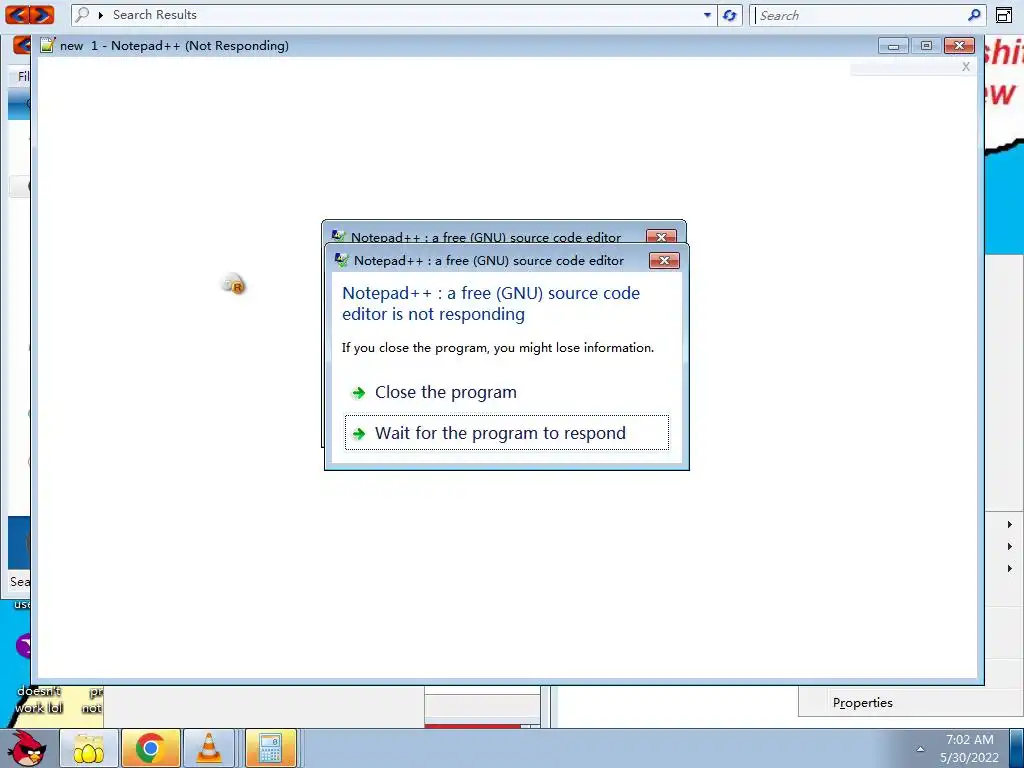The height and width of the screenshot is (768, 1024).
Task: Open the address bar history dropdown
Action: point(707,15)
